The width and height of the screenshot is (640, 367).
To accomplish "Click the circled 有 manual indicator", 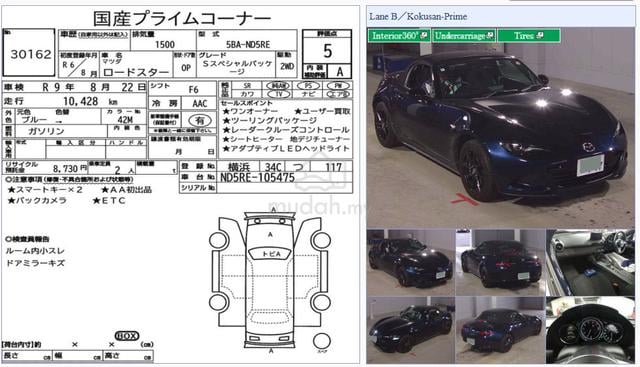I will pos(200,120).
